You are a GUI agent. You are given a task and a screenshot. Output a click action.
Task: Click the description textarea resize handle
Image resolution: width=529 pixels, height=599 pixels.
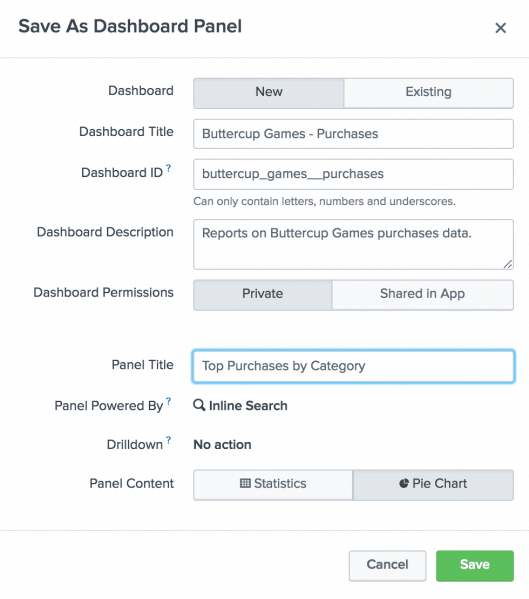point(508,264)
